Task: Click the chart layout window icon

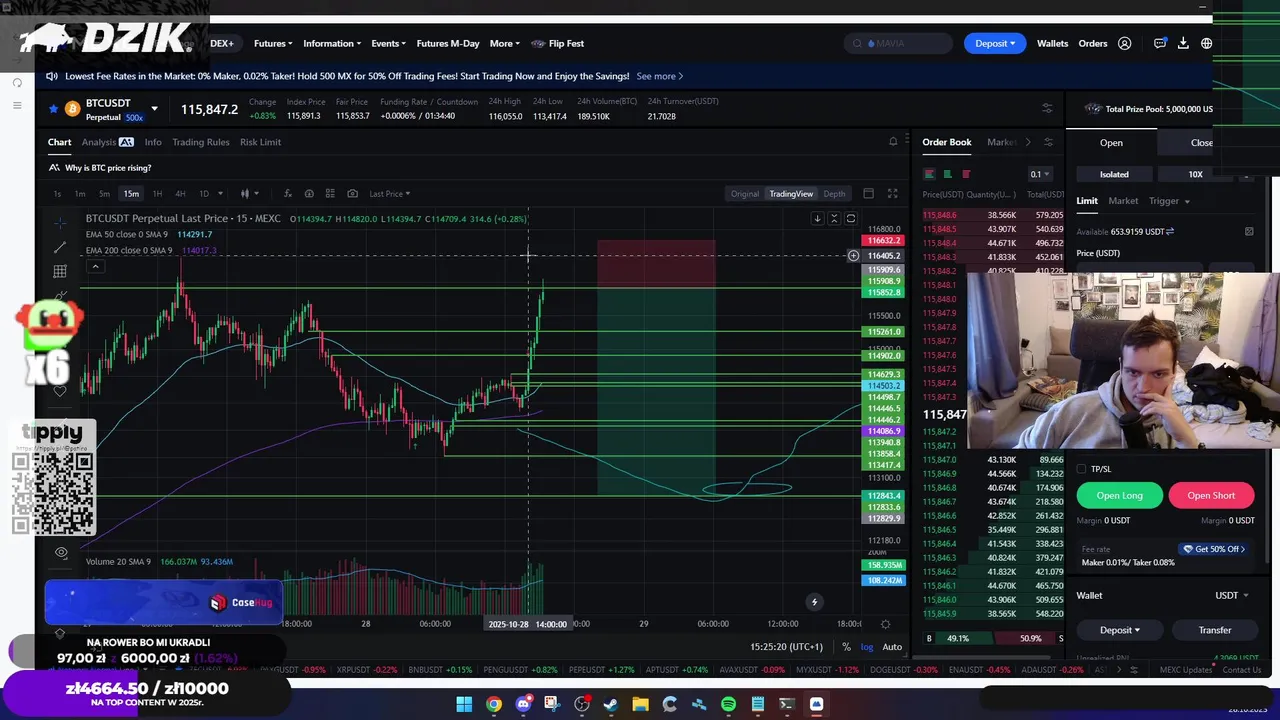Action: (x=868, y=194)
